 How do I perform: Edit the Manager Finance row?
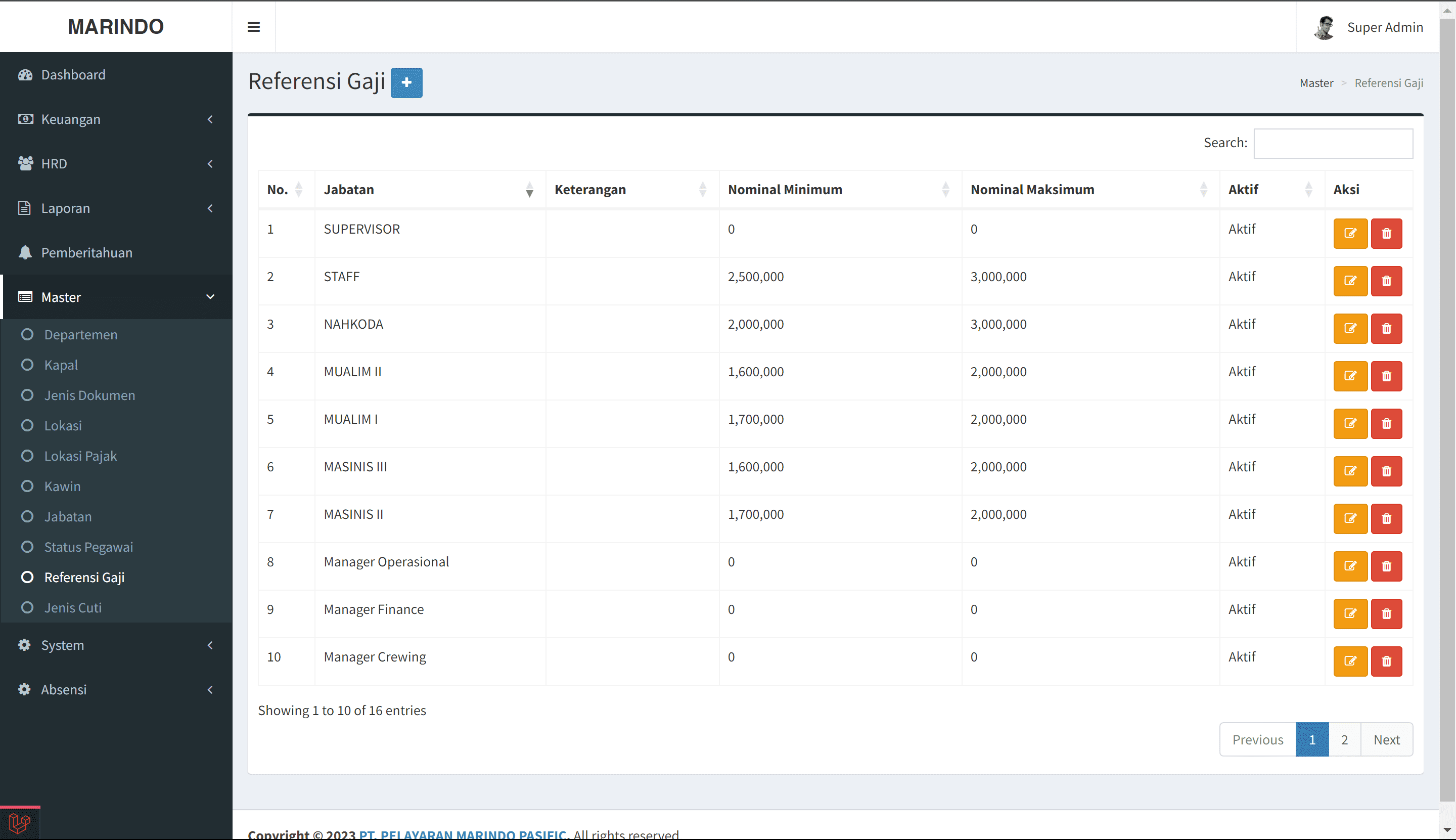coord(1350,613)
